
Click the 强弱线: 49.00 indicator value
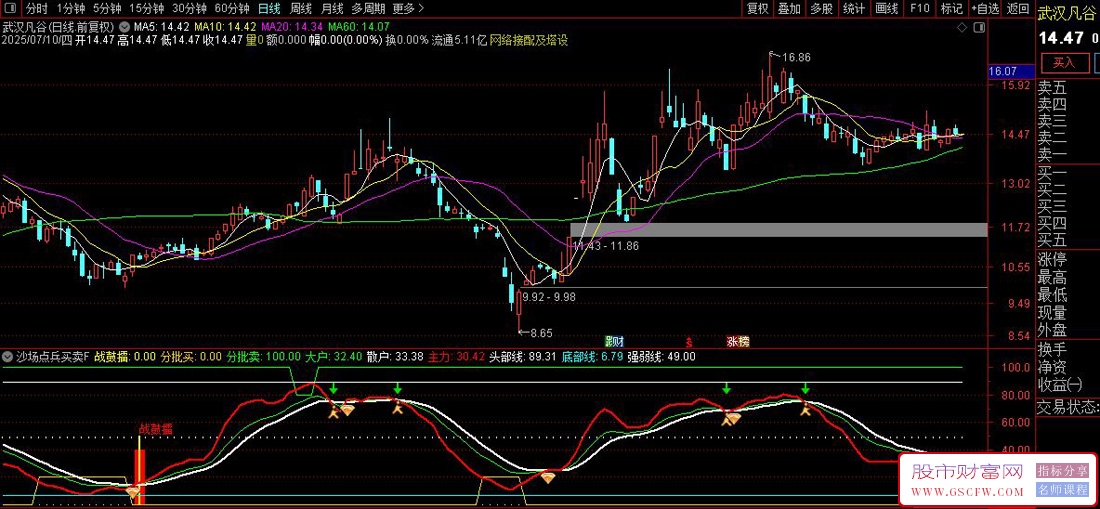click(x=662, y=356)
